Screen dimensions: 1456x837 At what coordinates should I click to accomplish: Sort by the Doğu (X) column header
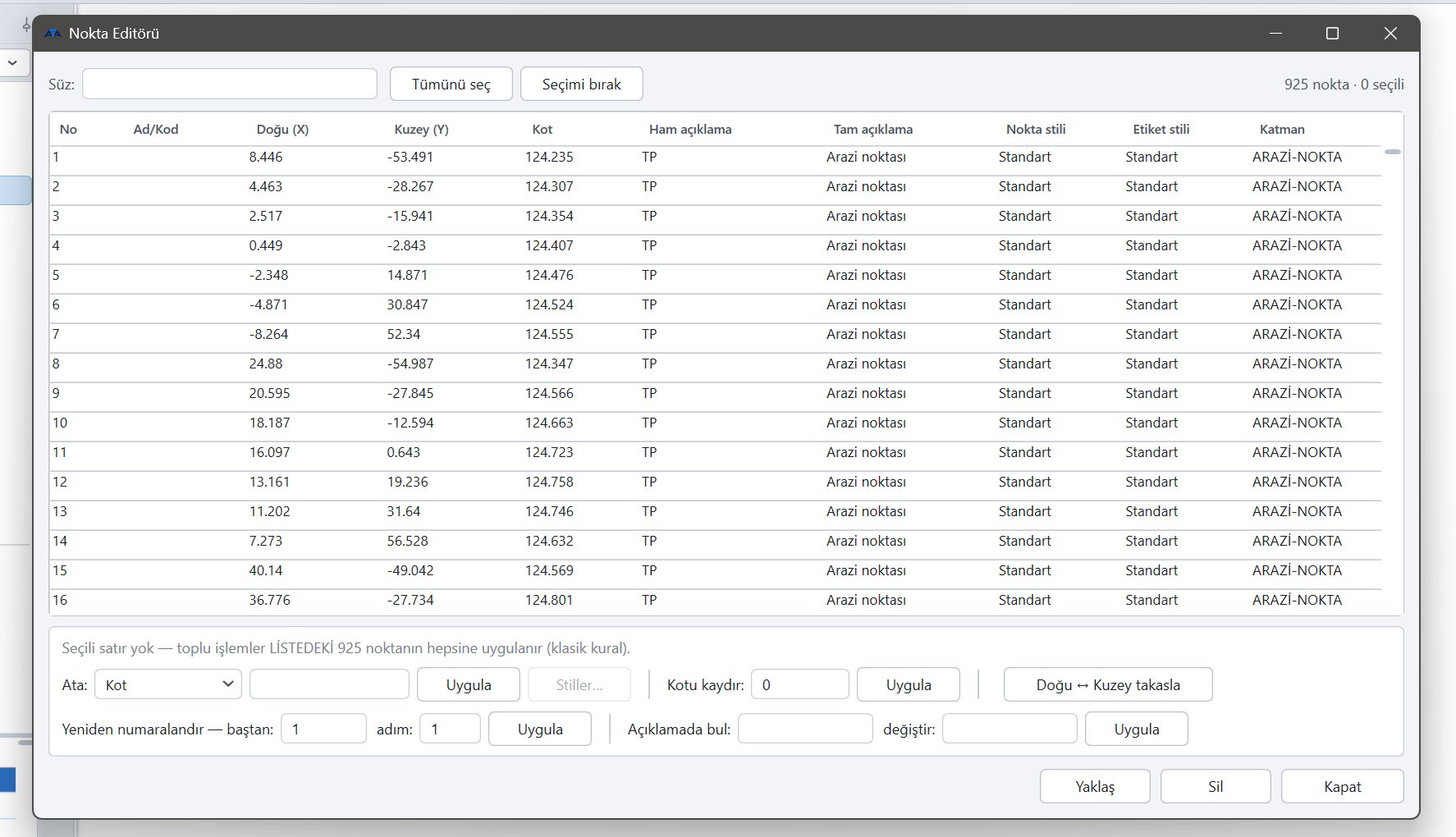tap(282, 129)
